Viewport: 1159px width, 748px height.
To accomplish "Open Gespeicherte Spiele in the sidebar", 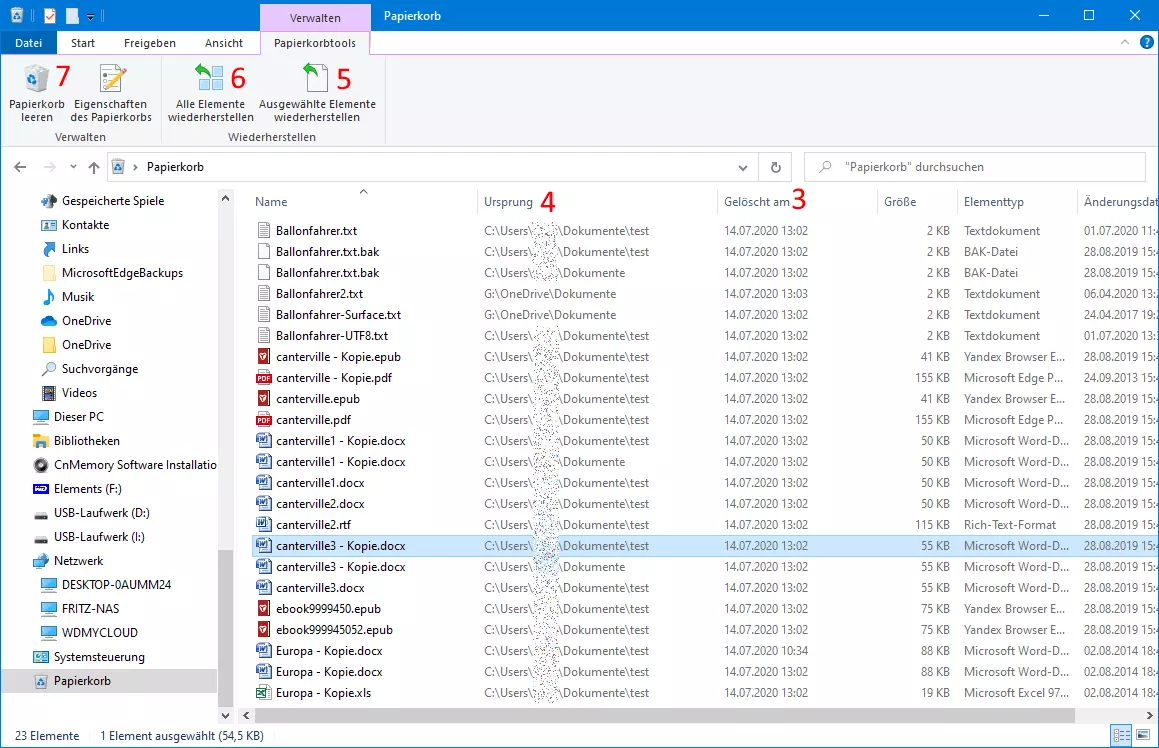I will click(113, 201).
